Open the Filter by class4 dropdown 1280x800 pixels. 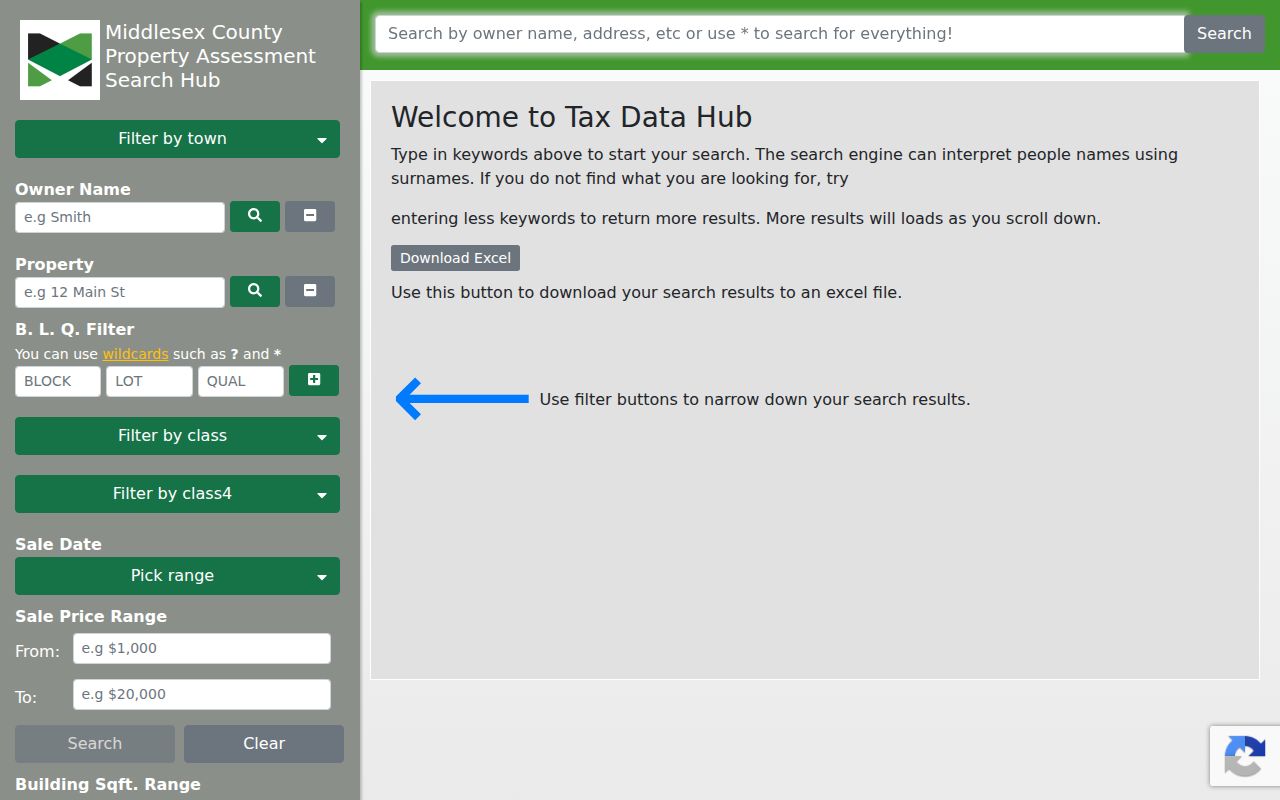pyautogui.click(x=177, y=494)
